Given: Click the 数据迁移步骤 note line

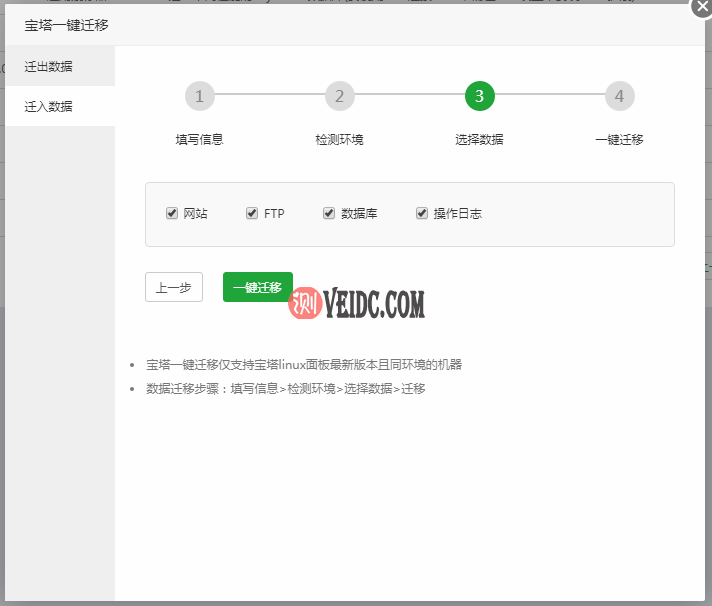Looking at the screenshot, I should click(x=286, y=389).
